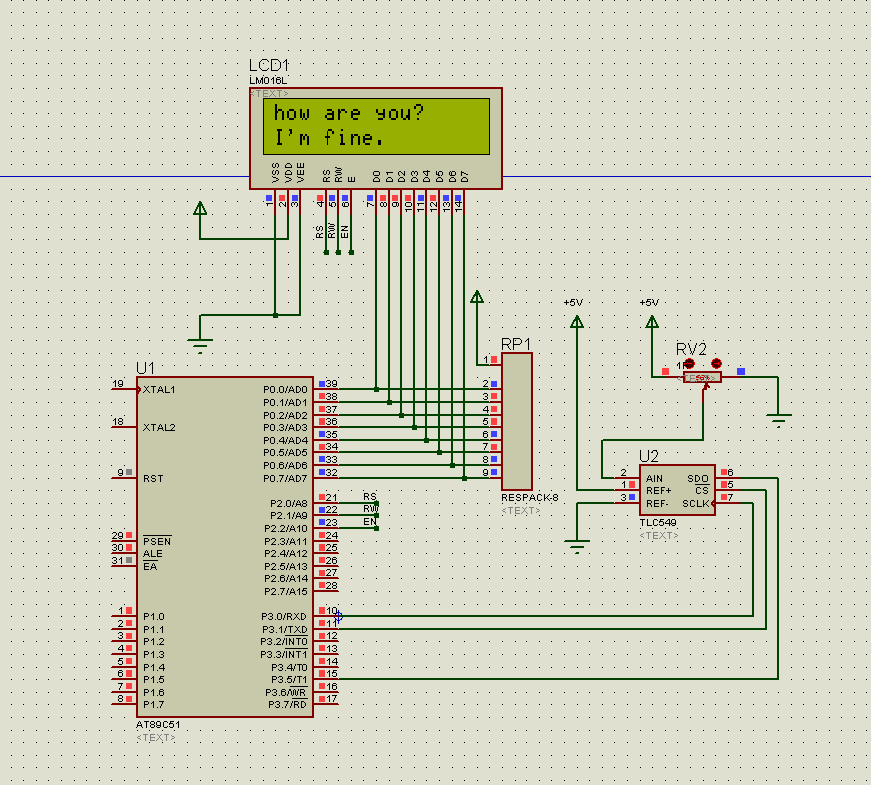This screenshot has width=871, height=785.
Task: Click the power arrow terminal left of LCD1
Action: pyautogui.click(x=200, y=208)
